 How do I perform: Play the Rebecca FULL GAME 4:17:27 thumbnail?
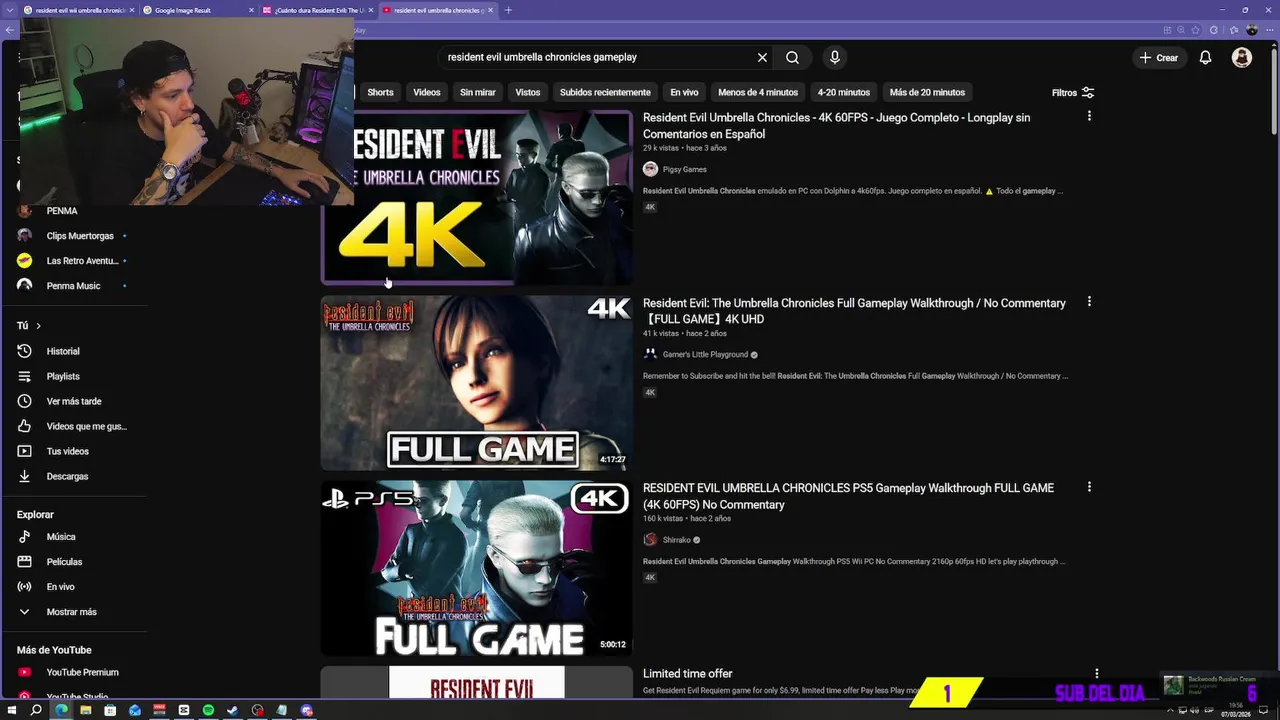476,383
